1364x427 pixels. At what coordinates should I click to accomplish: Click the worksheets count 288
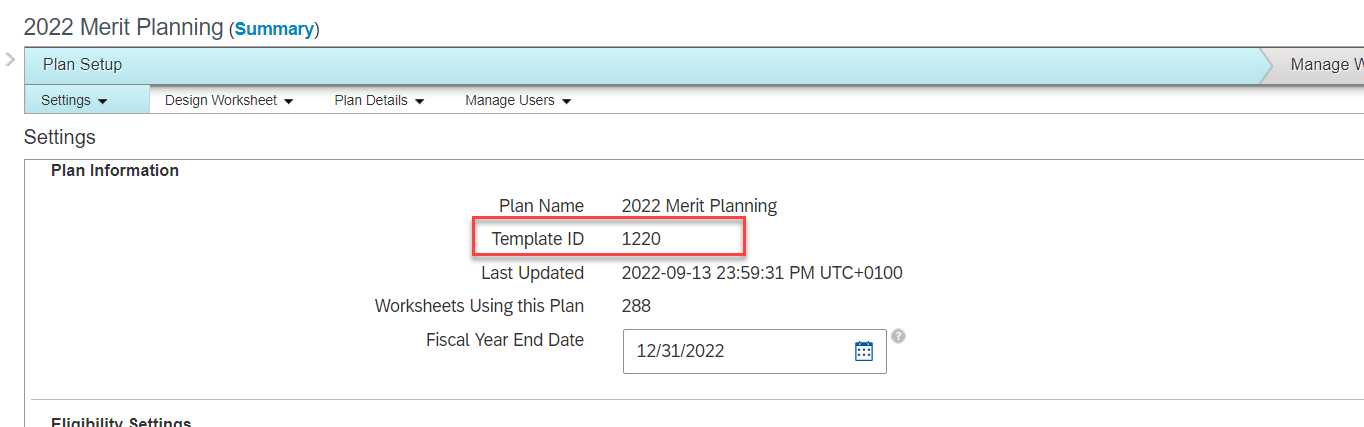click(636, 306)
